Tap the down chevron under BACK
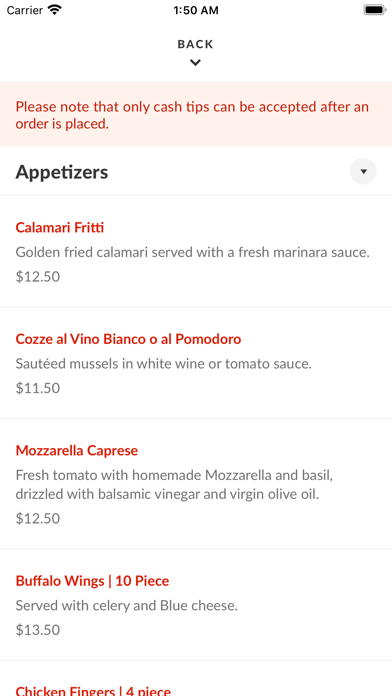Viewport: 392px width, 696px height. click(x=195, y=63)
